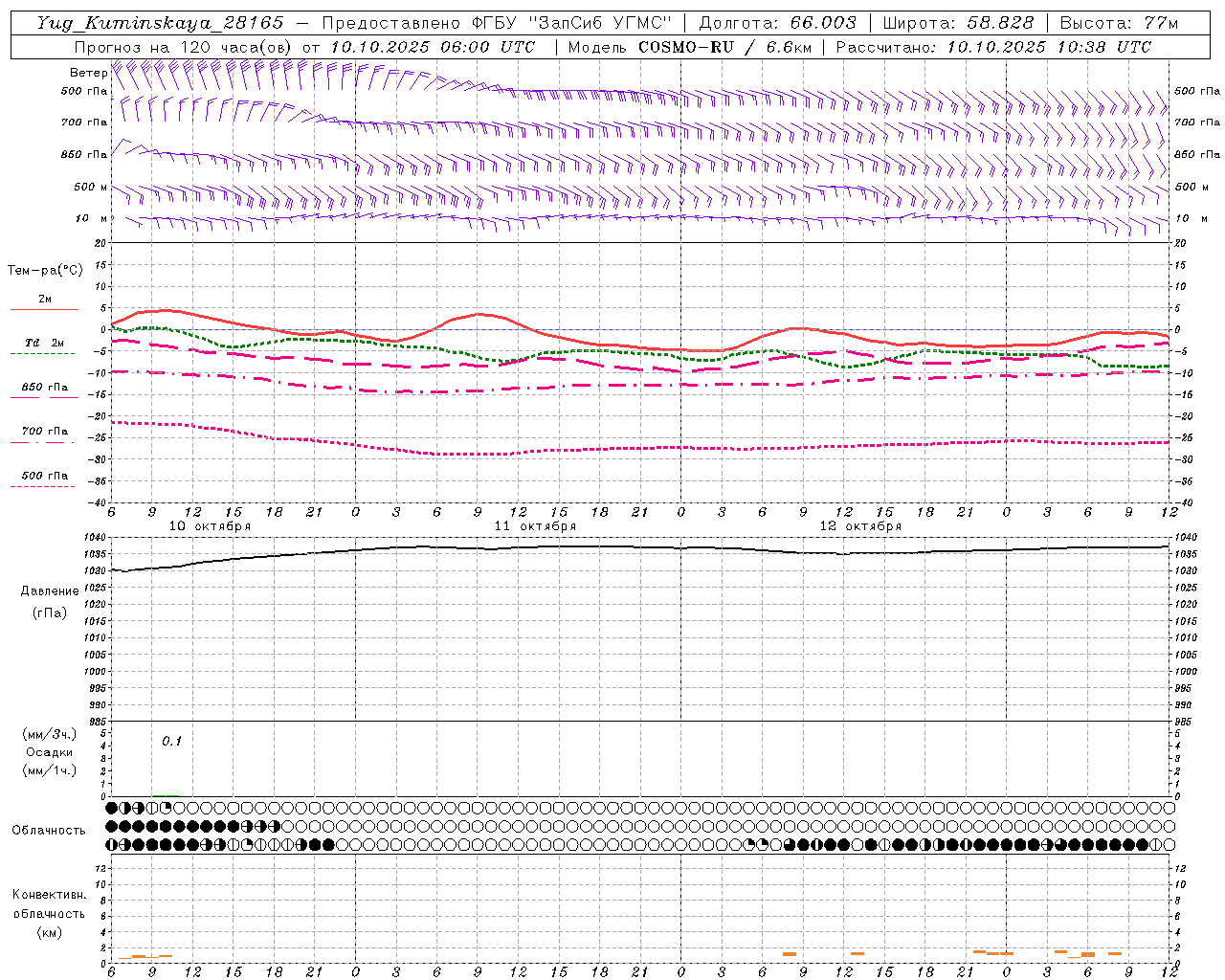Click the 0.1 precipitation value label
Viewport: 1225px width, 980px height.
click(171, 741)
